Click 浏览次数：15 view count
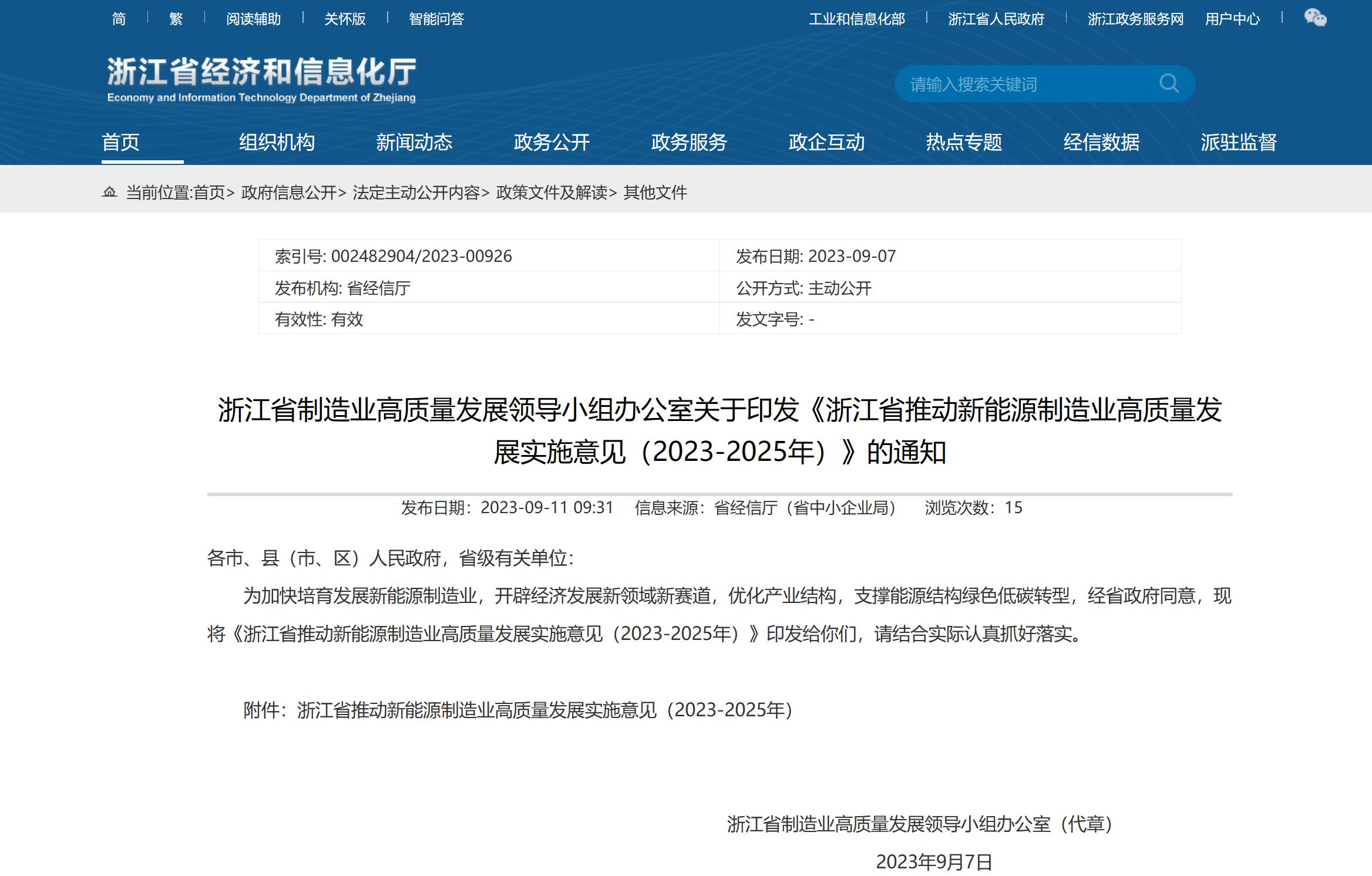Viewport: 1372px width, 876px height. pos(974,507)
